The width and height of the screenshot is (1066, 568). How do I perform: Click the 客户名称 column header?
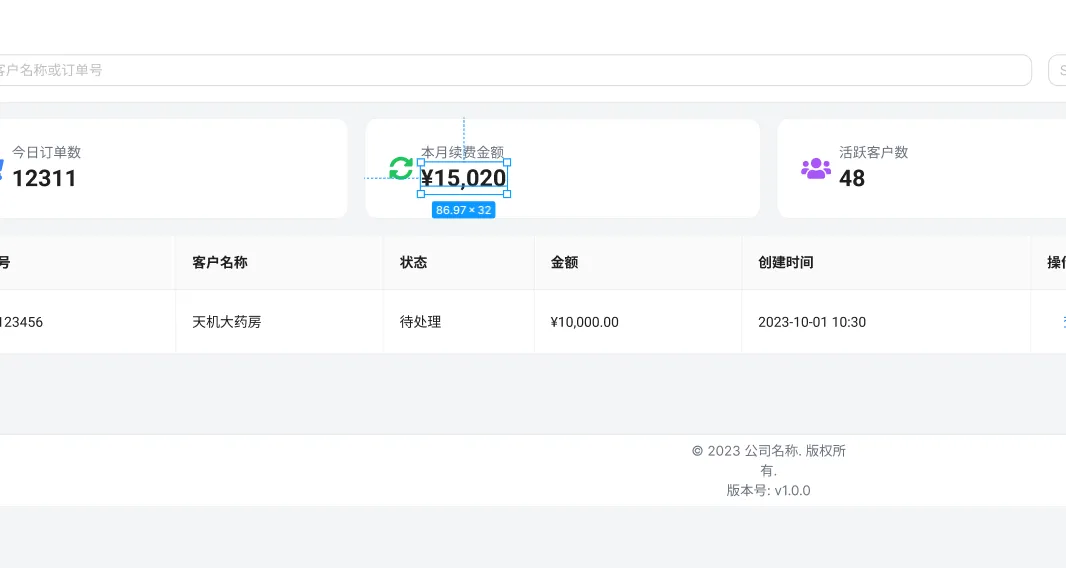[220, 262]
